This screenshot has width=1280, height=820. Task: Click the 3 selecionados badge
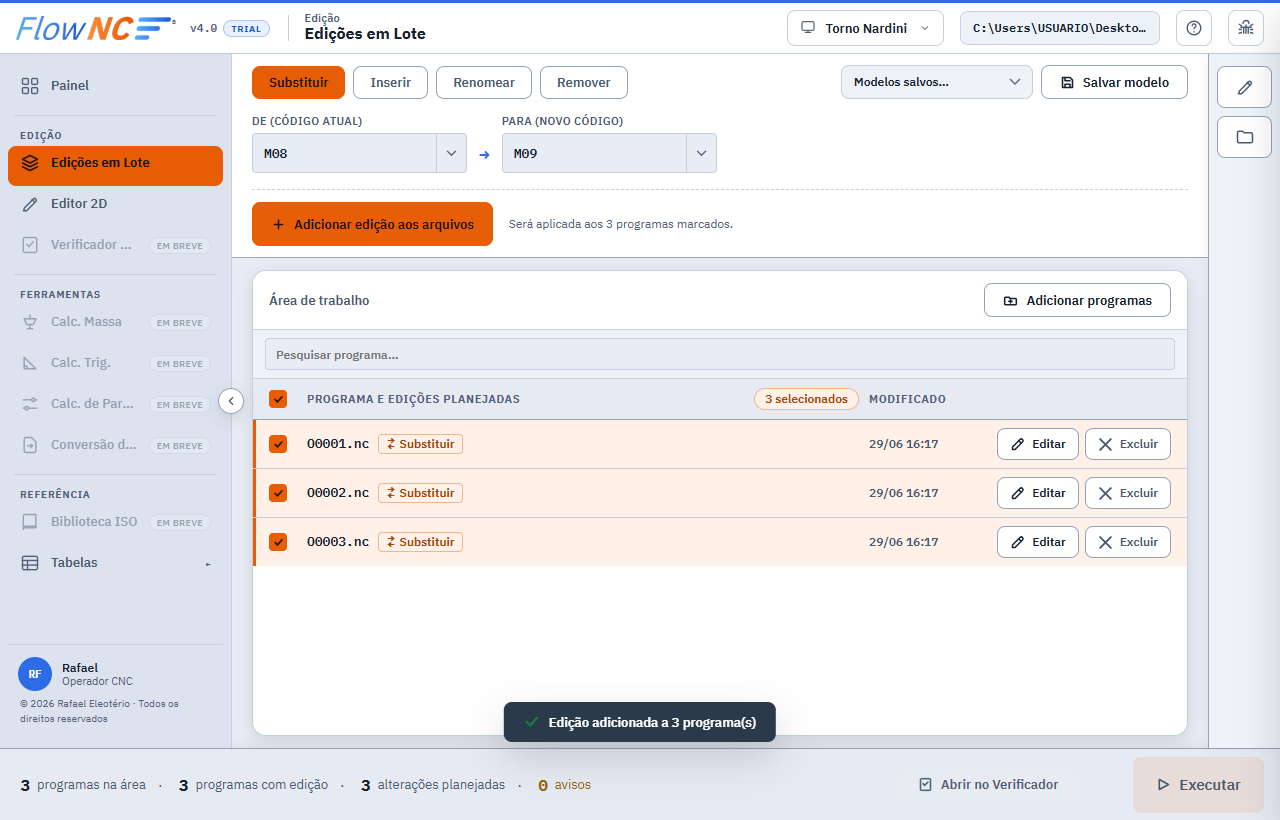806,399
